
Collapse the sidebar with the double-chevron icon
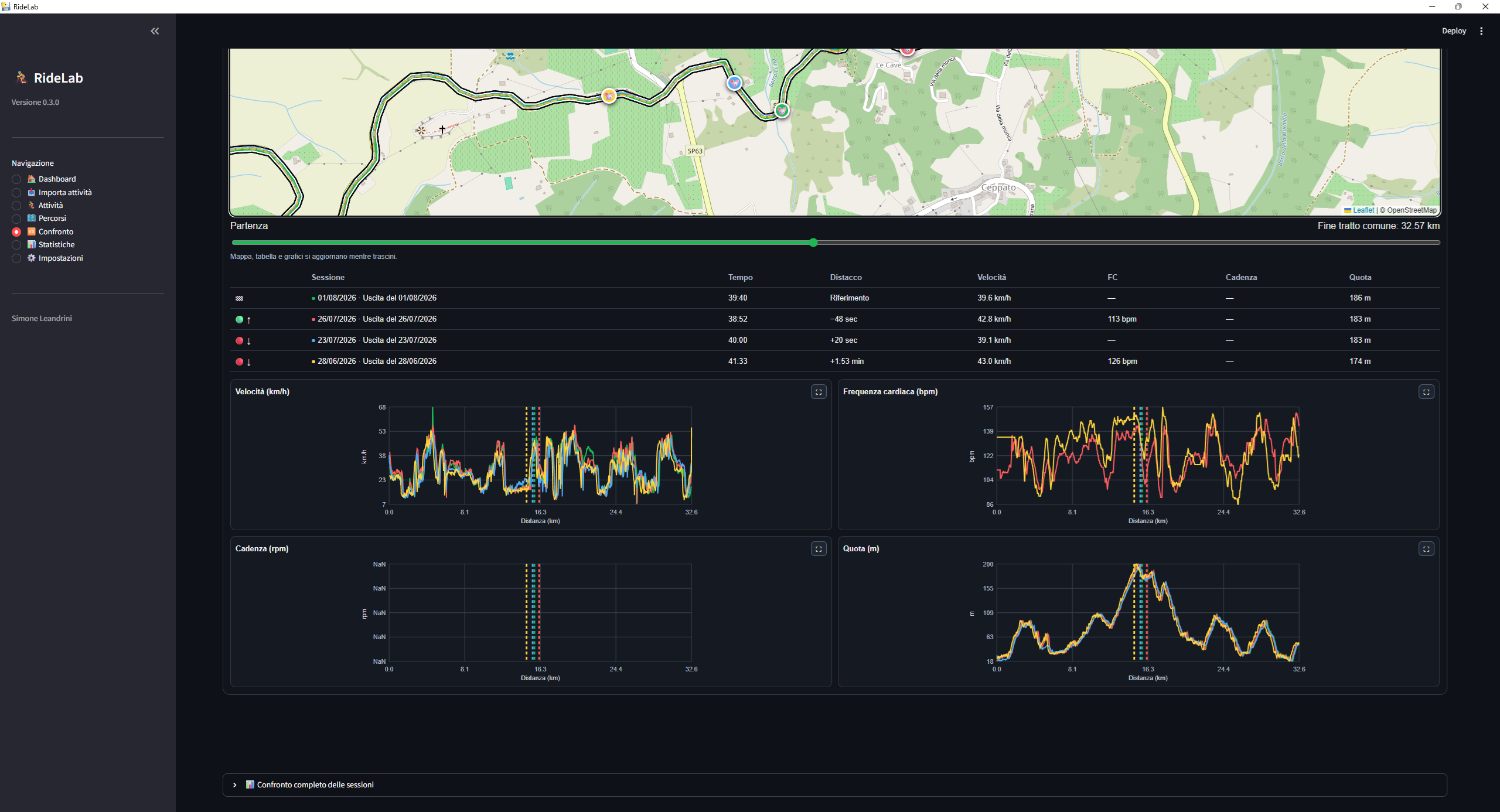(155, 31)
